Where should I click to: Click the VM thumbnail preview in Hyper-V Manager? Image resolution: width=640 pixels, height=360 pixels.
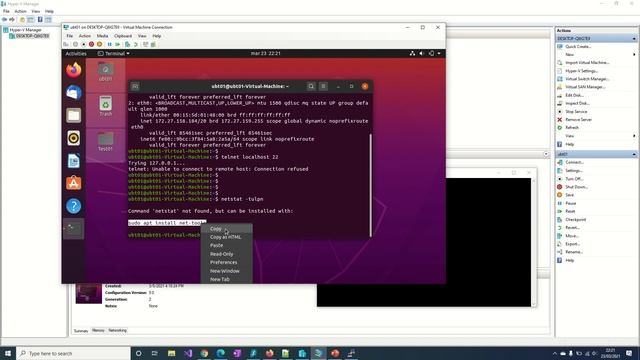[89, 294]
